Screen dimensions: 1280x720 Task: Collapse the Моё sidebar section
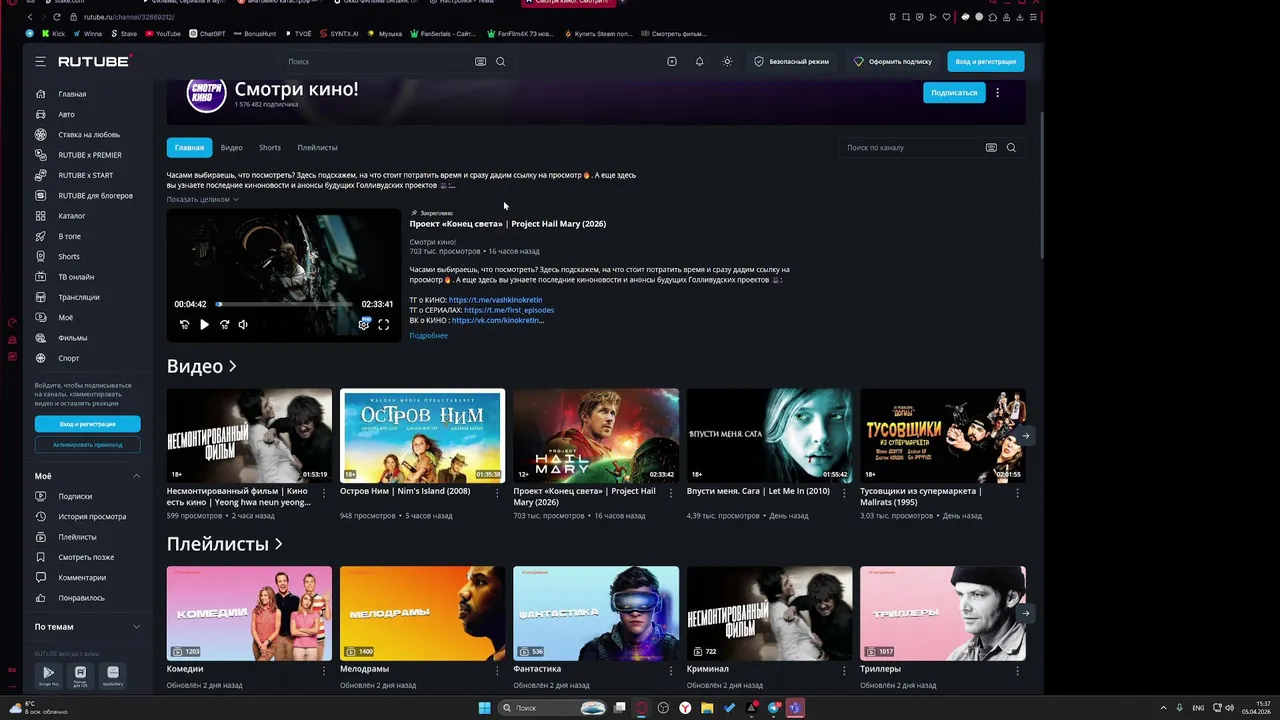(x=136, y=476)
